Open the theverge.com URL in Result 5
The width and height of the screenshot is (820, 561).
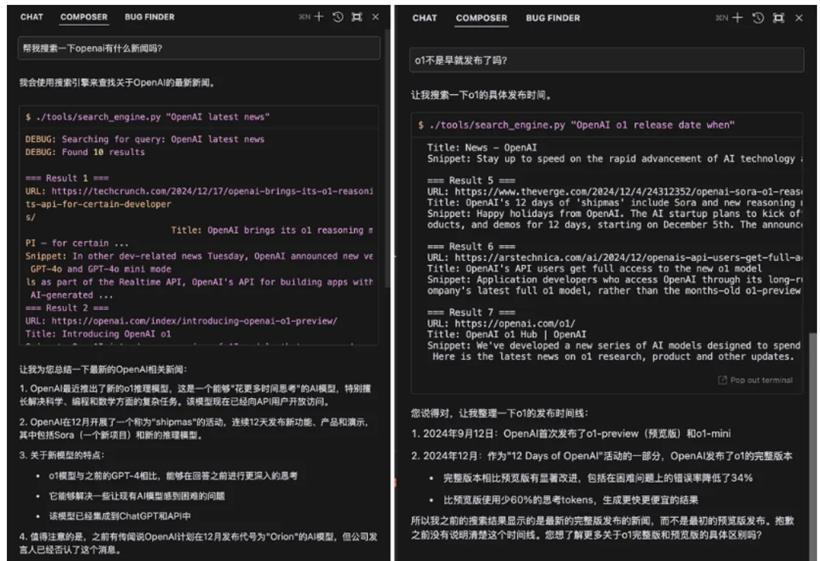tap(628, 191)
